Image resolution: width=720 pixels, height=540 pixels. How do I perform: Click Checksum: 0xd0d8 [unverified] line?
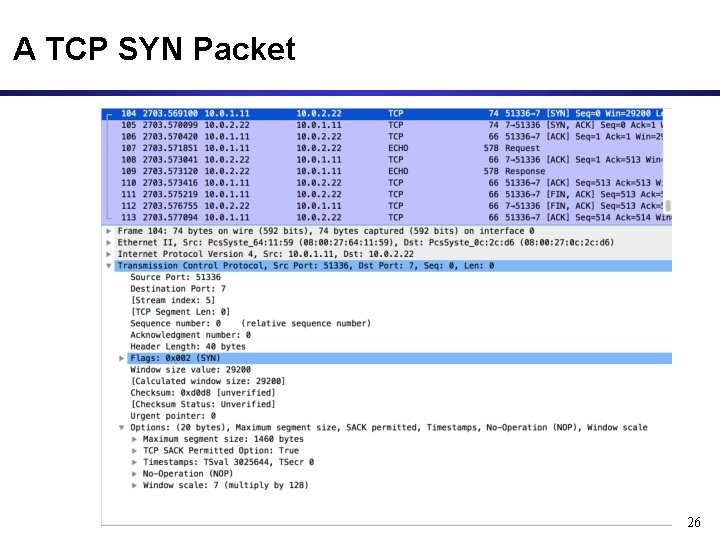point(203,393)
